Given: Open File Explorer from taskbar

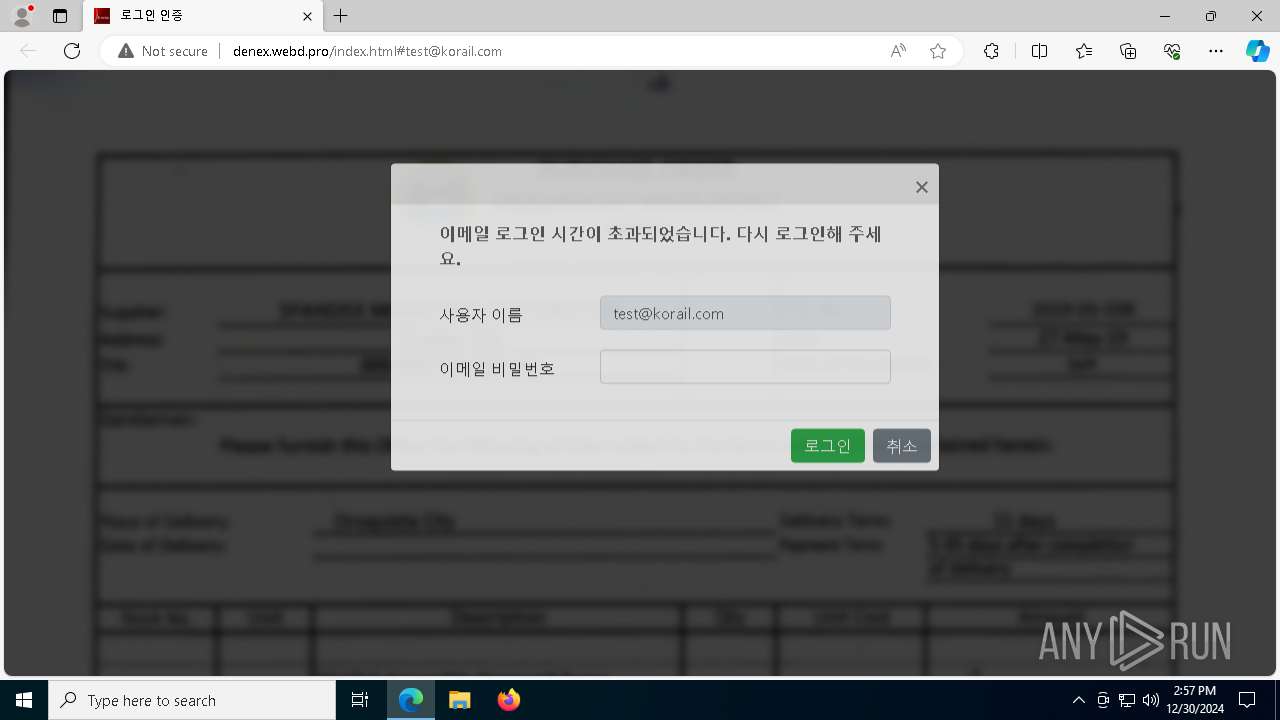Looking at the screenshot, I should pos(459,700).
